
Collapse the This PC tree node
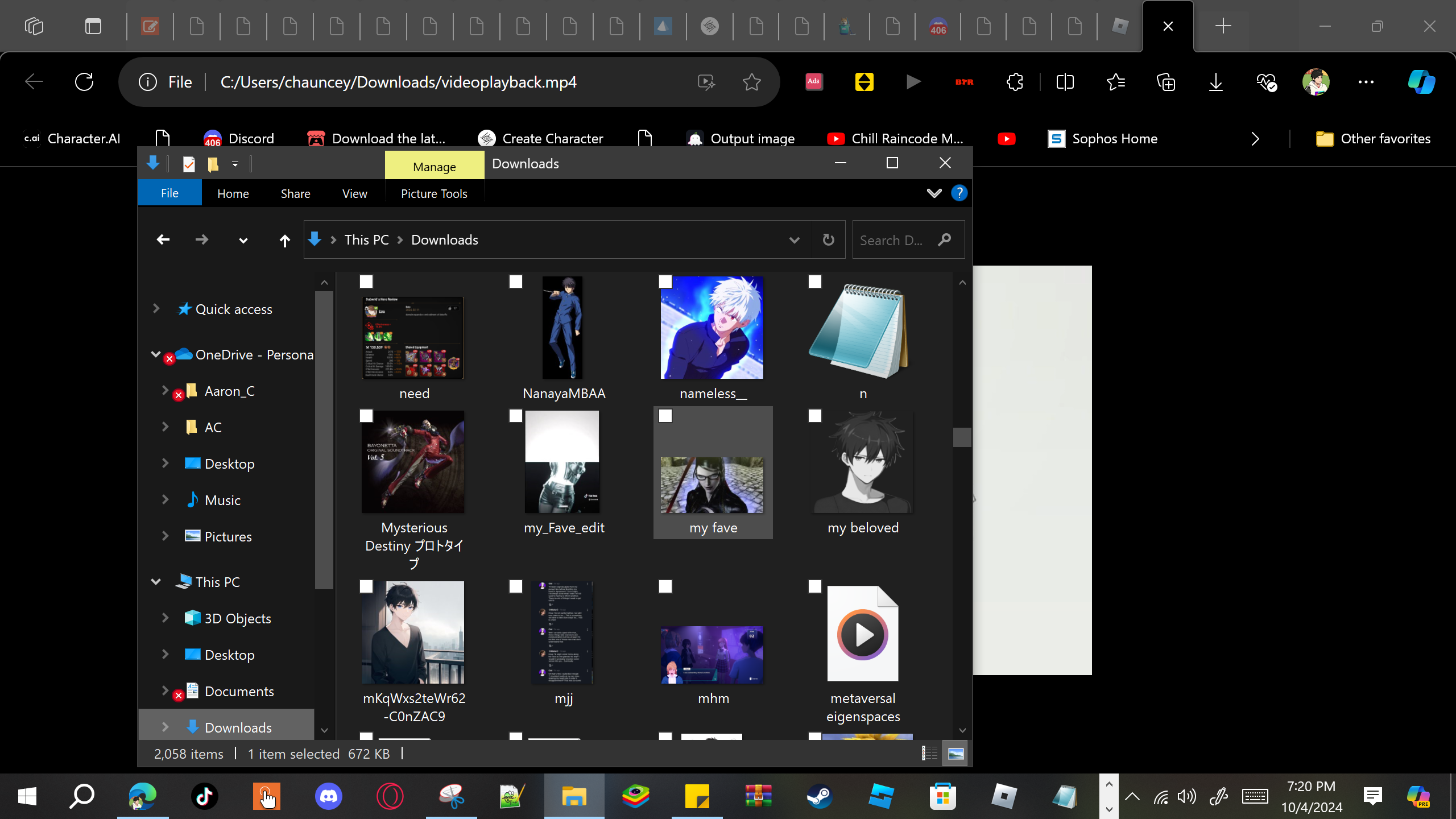pos(156,581)
